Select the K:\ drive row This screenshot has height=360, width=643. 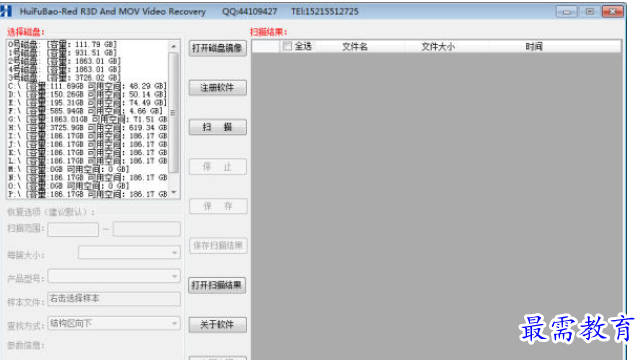click(x=88, y=153)
